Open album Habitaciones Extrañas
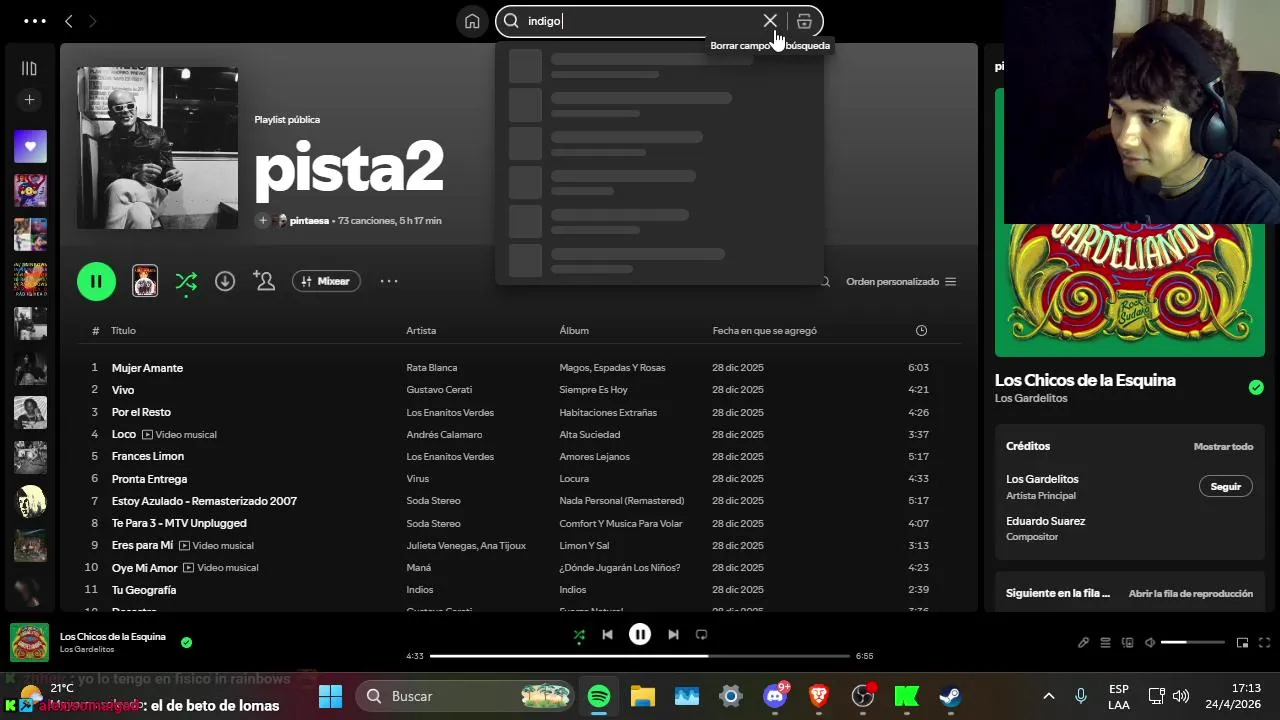The height and width of the screenshot is (720, 1280). 608,412
